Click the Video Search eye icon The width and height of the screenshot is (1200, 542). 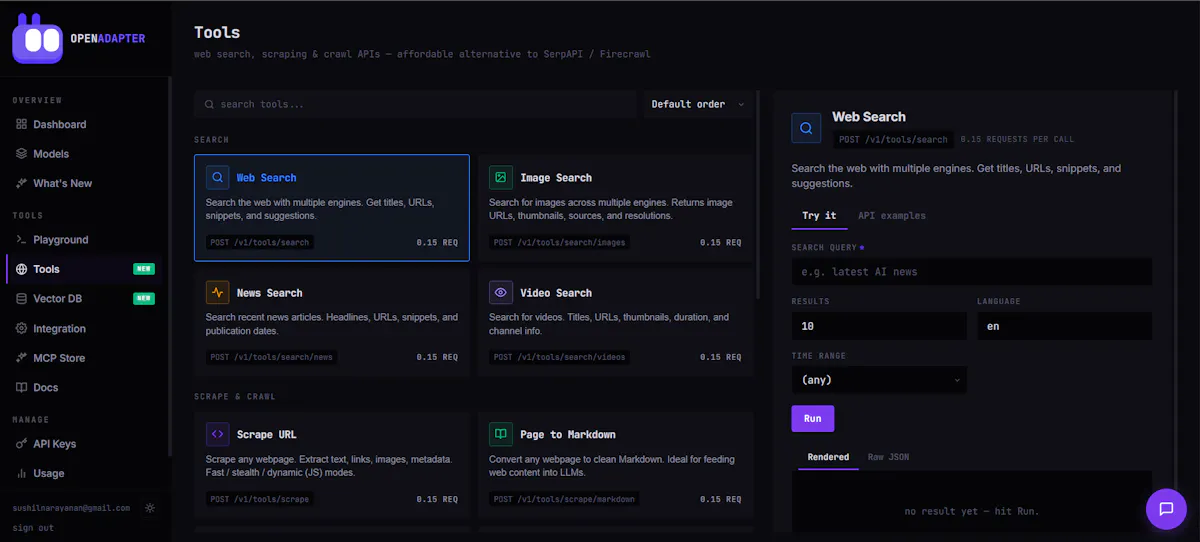[501, 293]
